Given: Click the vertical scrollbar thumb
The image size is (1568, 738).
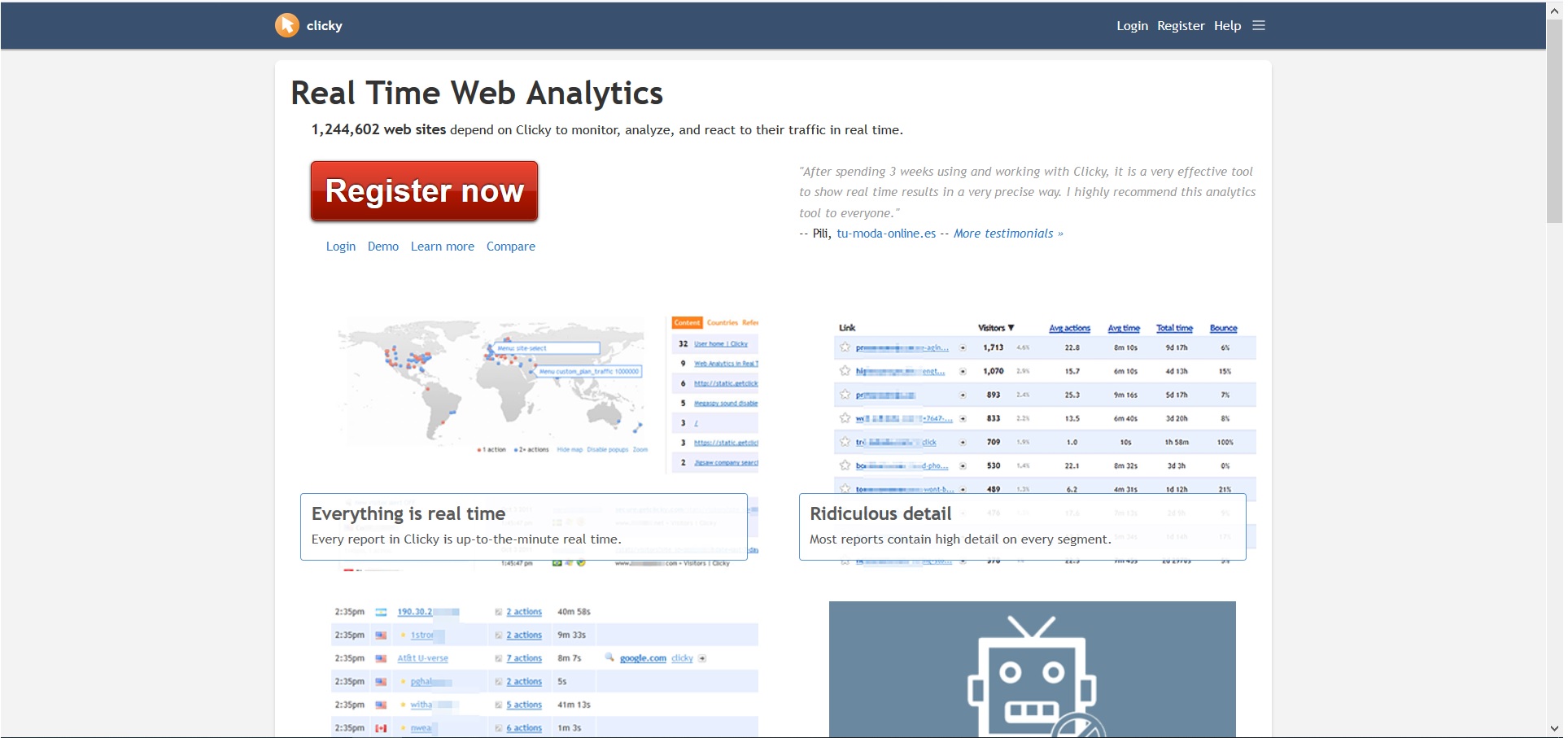Looking at the screenshot, I should (1554, 120).
